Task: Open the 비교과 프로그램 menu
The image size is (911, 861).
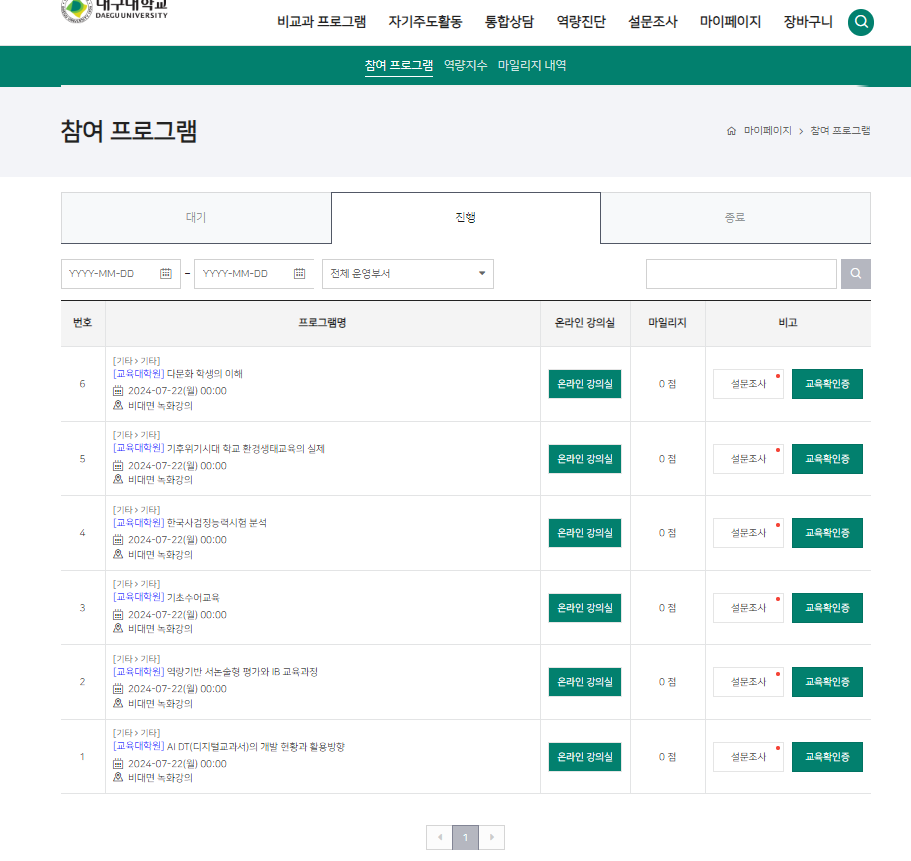Action: coord(321,22)
